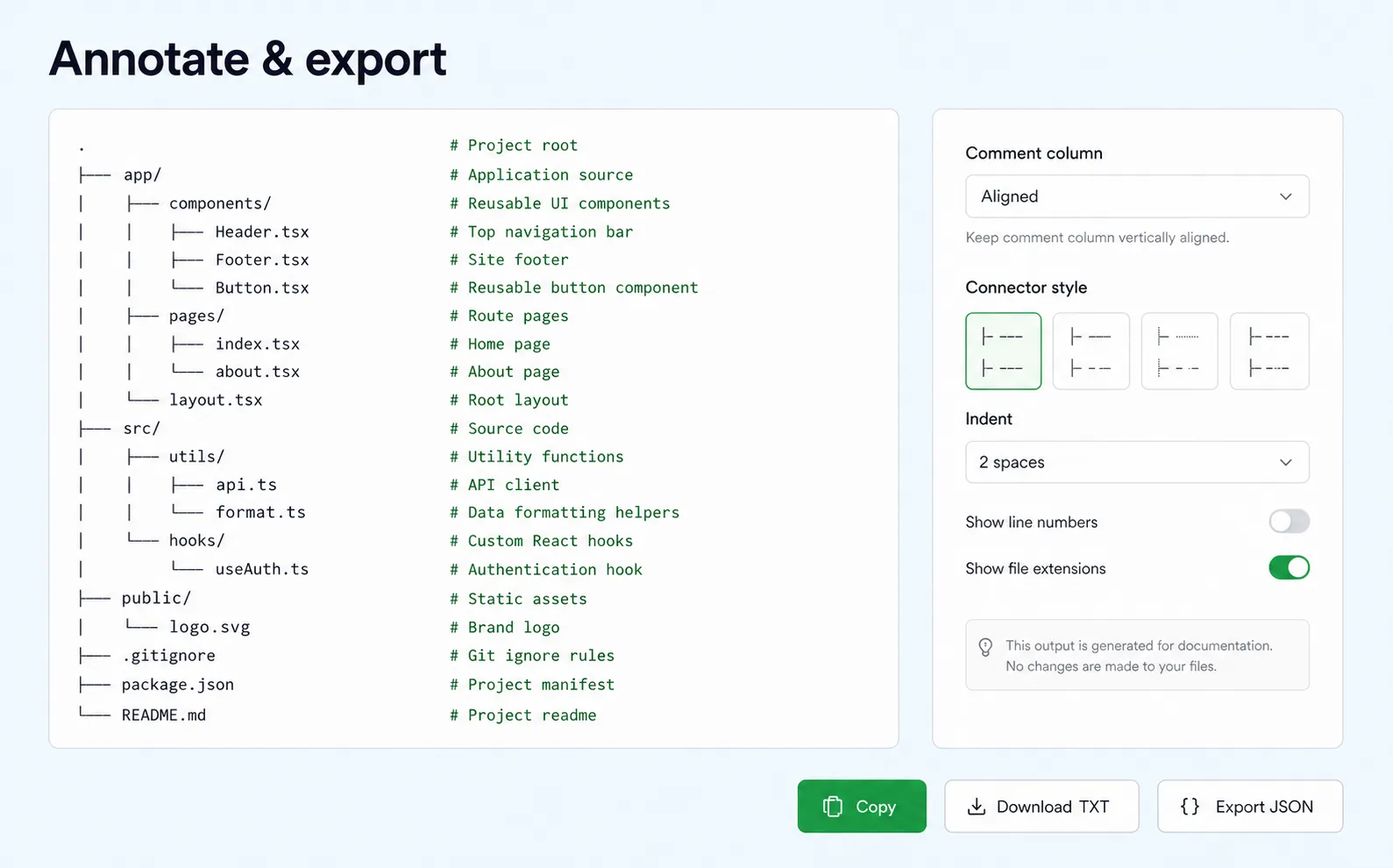Enable Show line numbers toggle
Viewport: 1393px width, 868px height.
click(1289, 521)
